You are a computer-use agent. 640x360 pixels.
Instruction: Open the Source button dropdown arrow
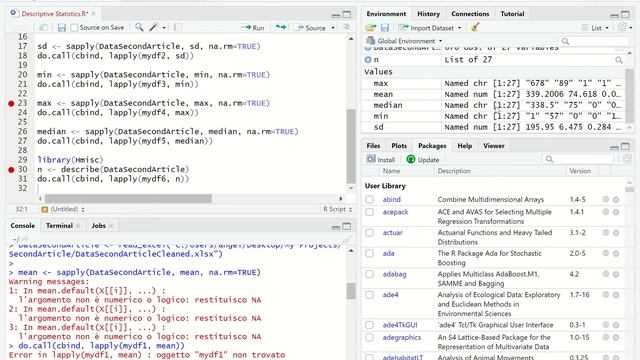tap(333, 28)
